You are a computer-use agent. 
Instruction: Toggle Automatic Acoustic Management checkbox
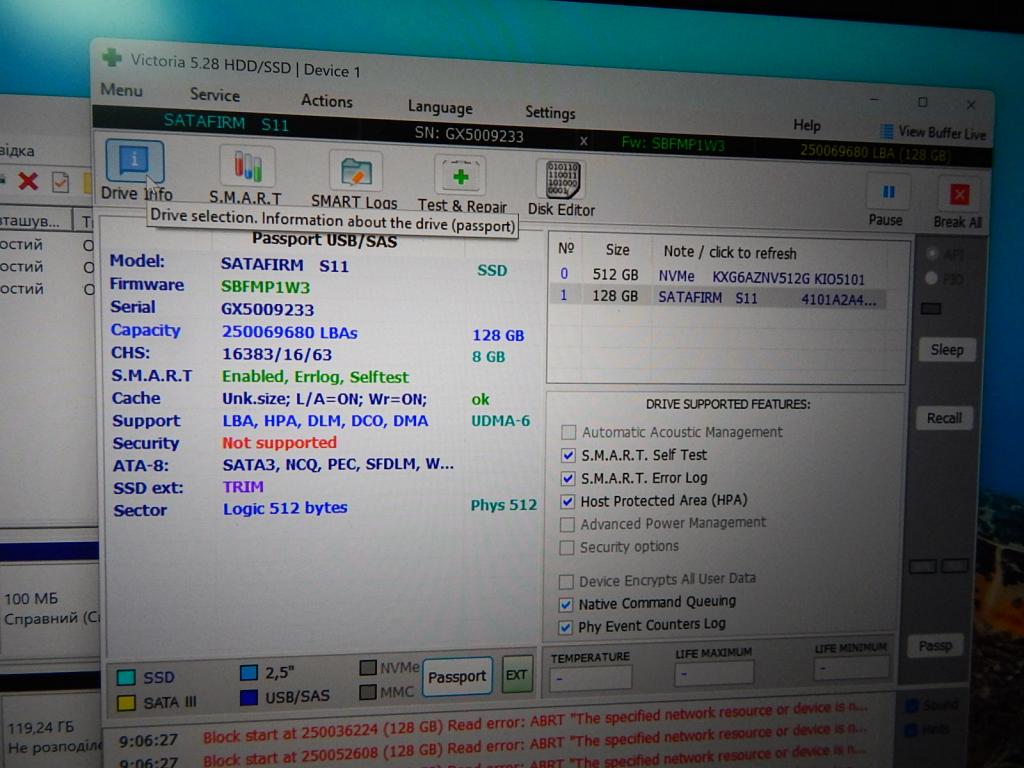tap(568, 432)
